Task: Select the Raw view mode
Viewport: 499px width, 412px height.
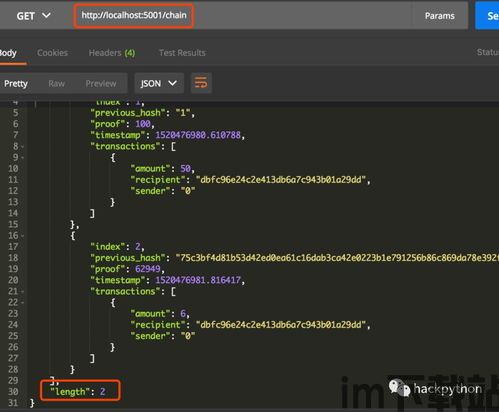Action: (x=56, y=83)
